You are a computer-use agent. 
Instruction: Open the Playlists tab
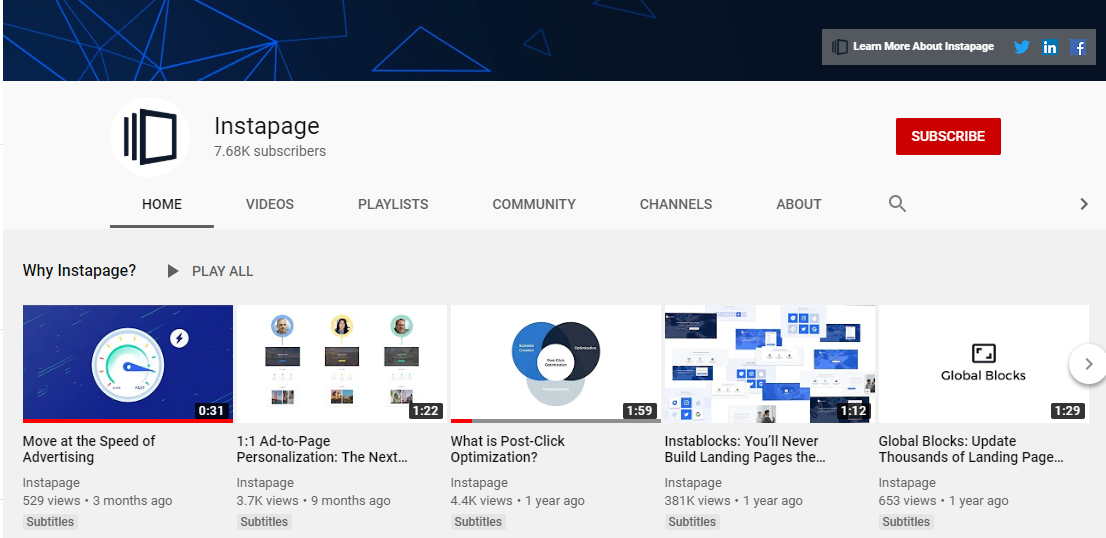pos(393,204)
